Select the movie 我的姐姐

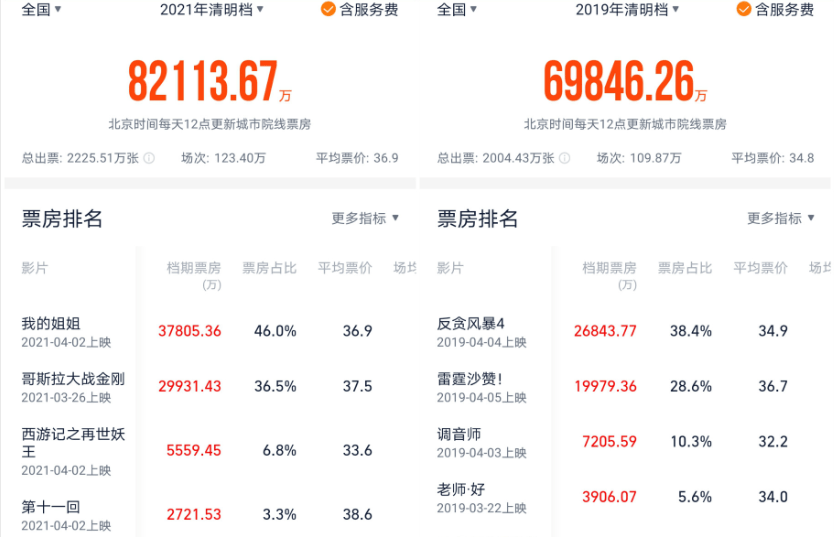pyautogui.click(x=51, y=323)
